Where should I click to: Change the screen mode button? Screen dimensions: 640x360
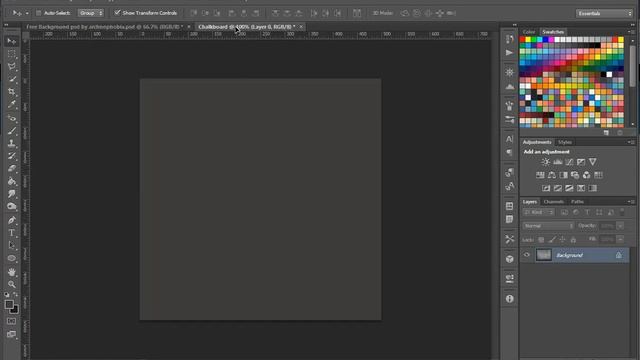coord(11,334)
